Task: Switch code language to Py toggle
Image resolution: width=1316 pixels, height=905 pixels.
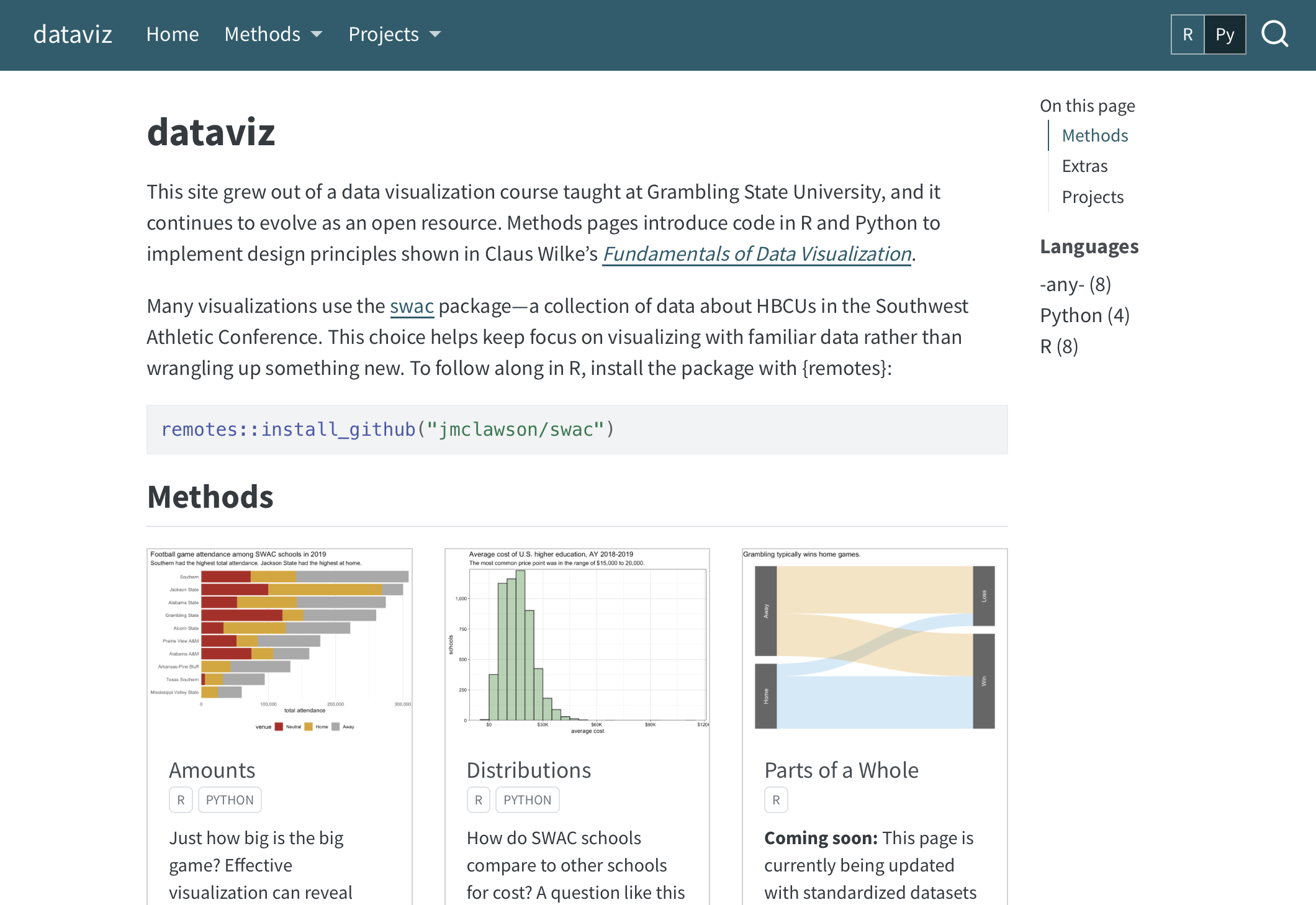Action: (1224, 35)
